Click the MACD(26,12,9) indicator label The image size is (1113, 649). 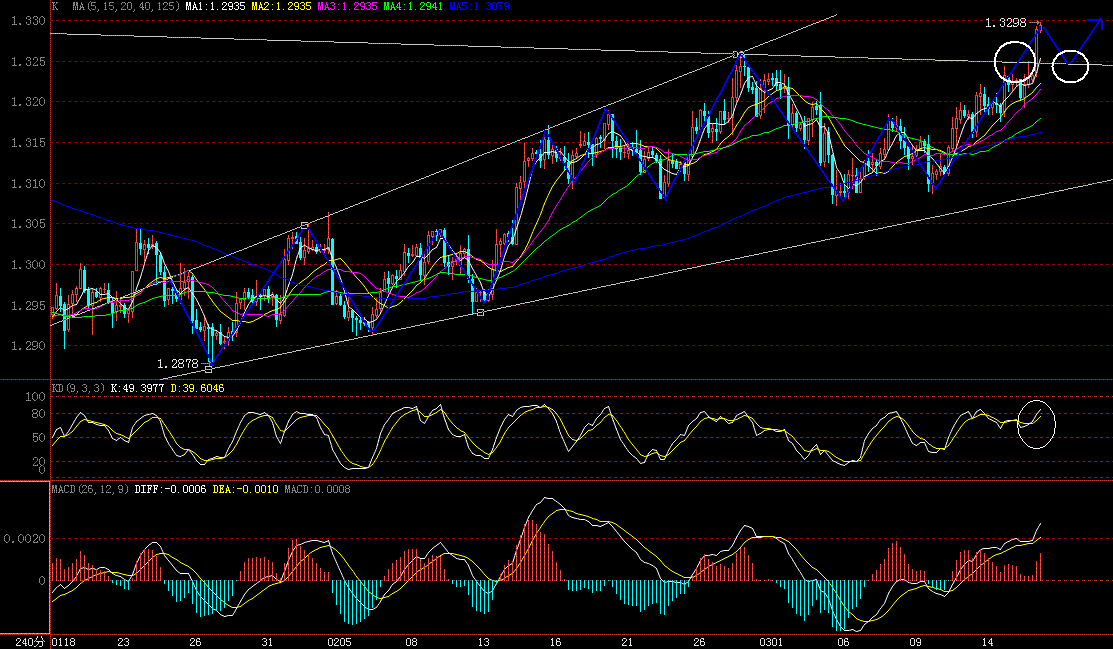click(90, 489)
